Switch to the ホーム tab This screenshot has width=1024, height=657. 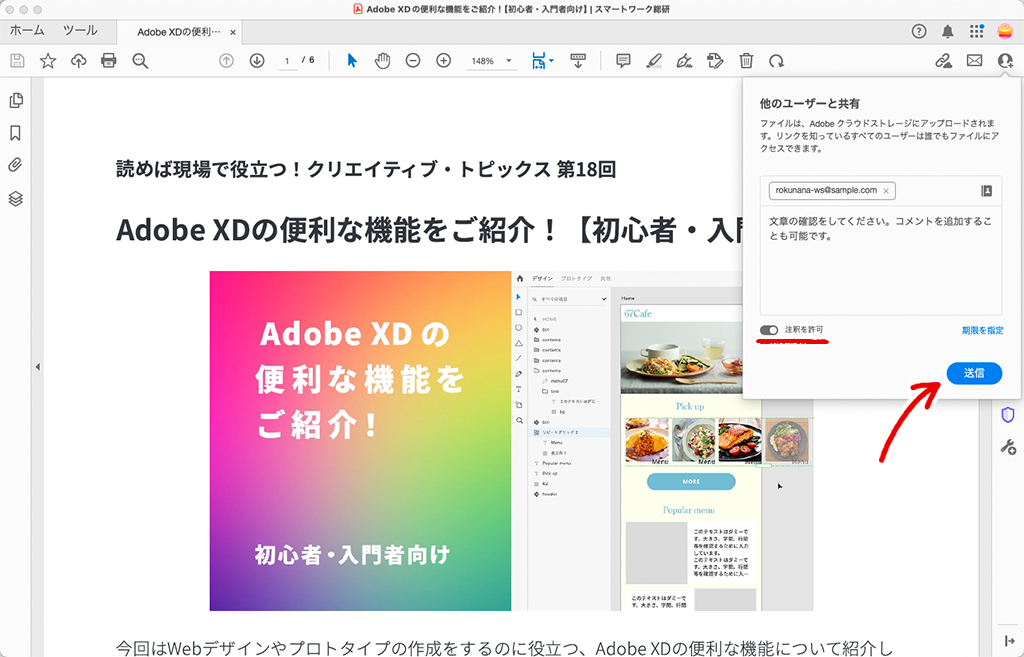pyautogui.click(x=27, y=30)
